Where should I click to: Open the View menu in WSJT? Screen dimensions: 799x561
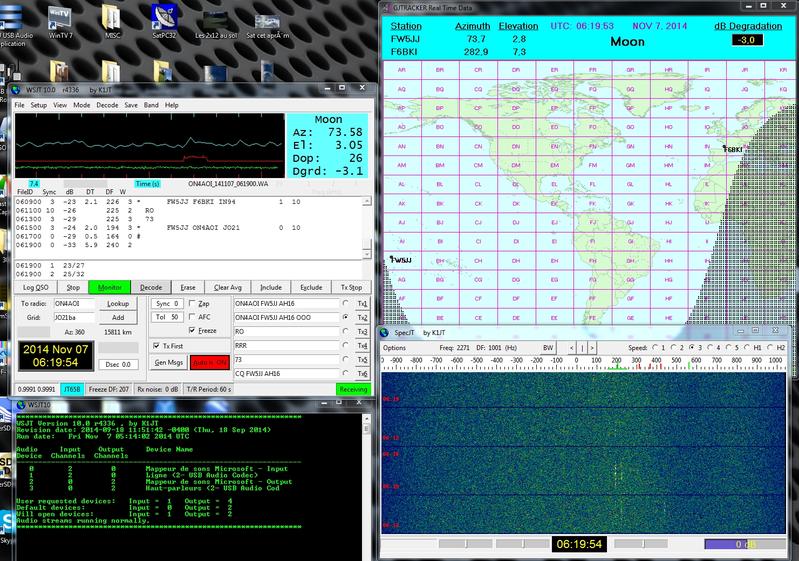(60, 105)
